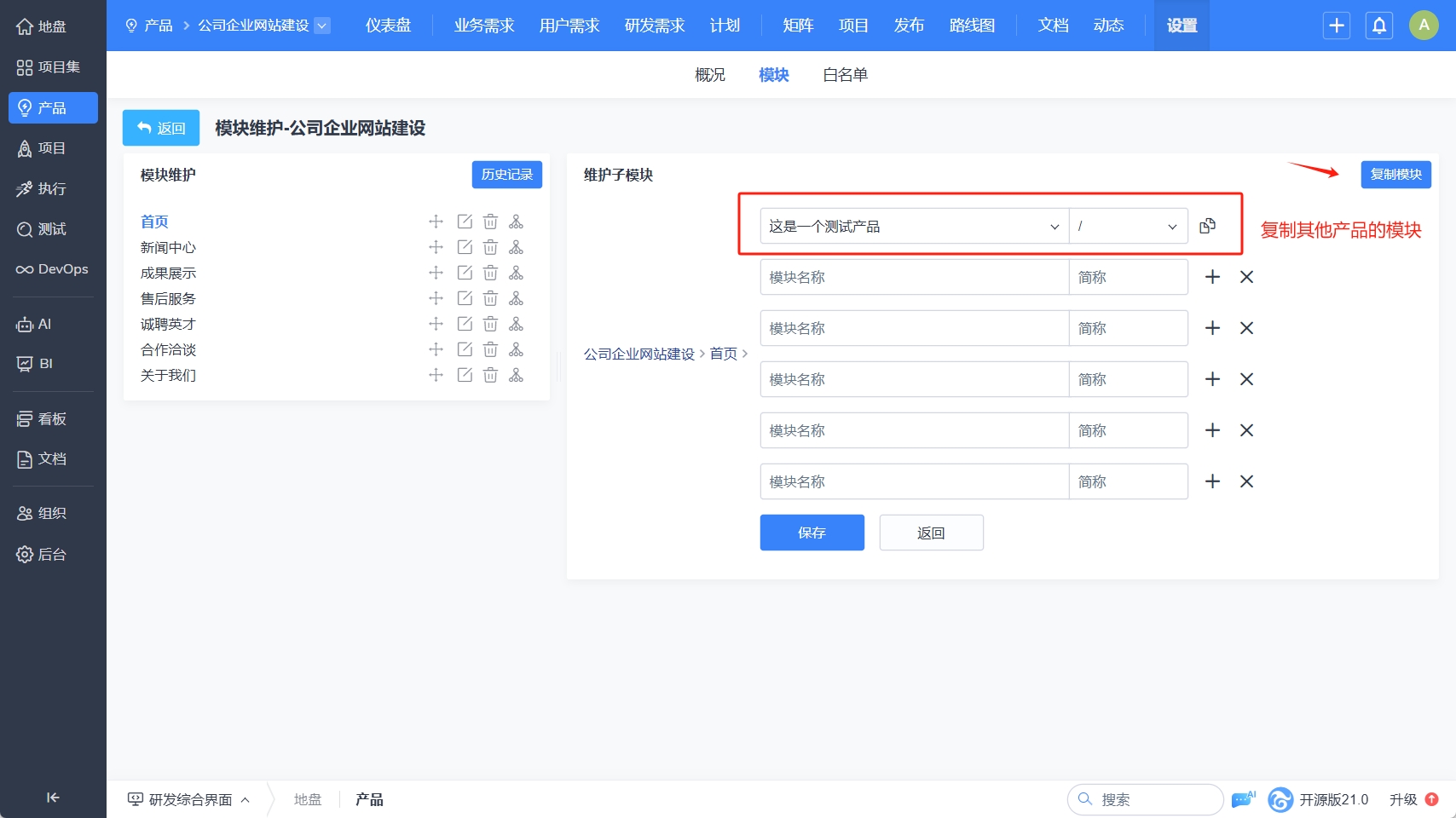Open the 路线图 menu
Screen dimensions: 1456x818
[972, 26]
